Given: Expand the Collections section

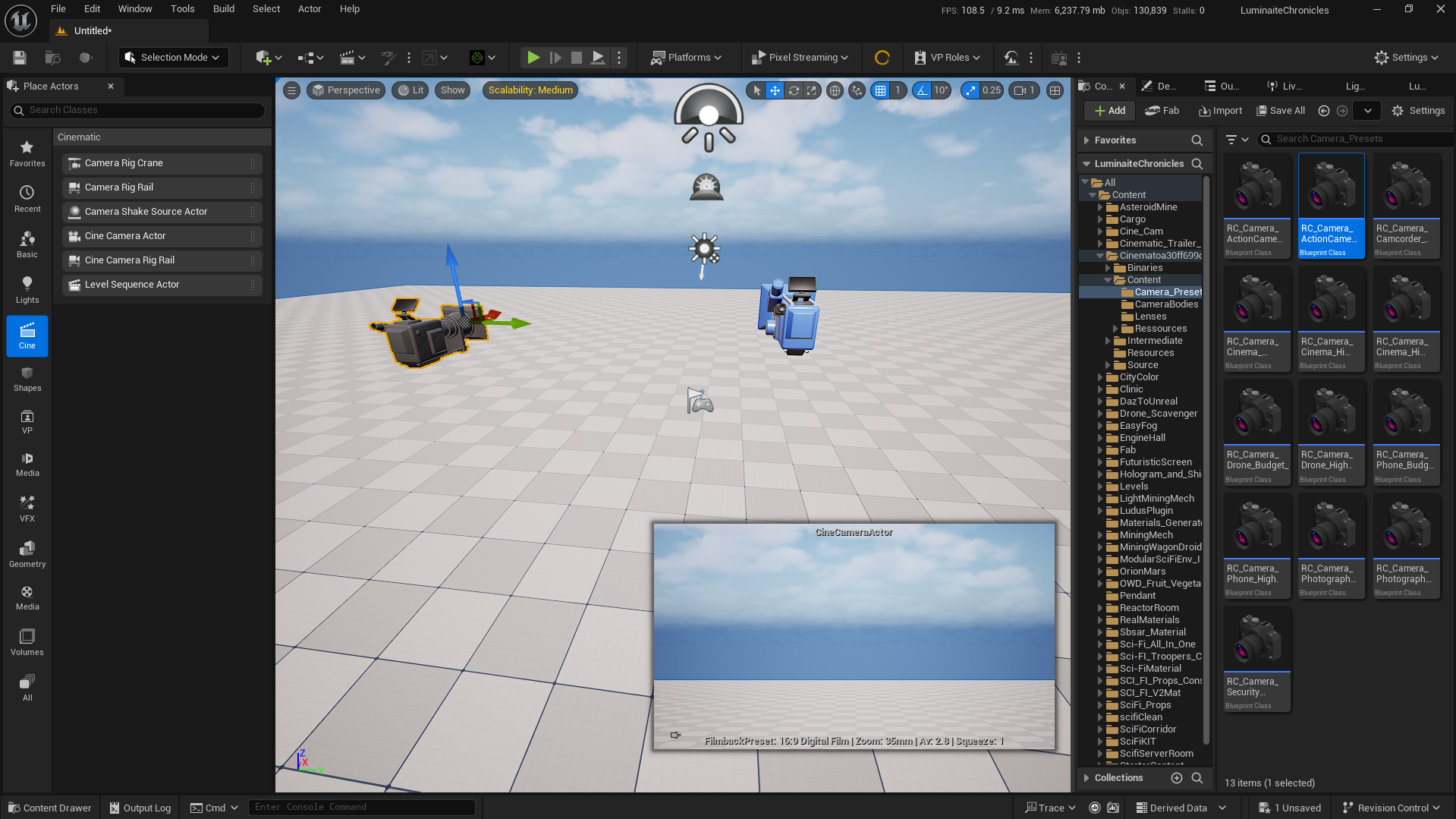Looking at the screenshot, I should (x=1086, y=778).
